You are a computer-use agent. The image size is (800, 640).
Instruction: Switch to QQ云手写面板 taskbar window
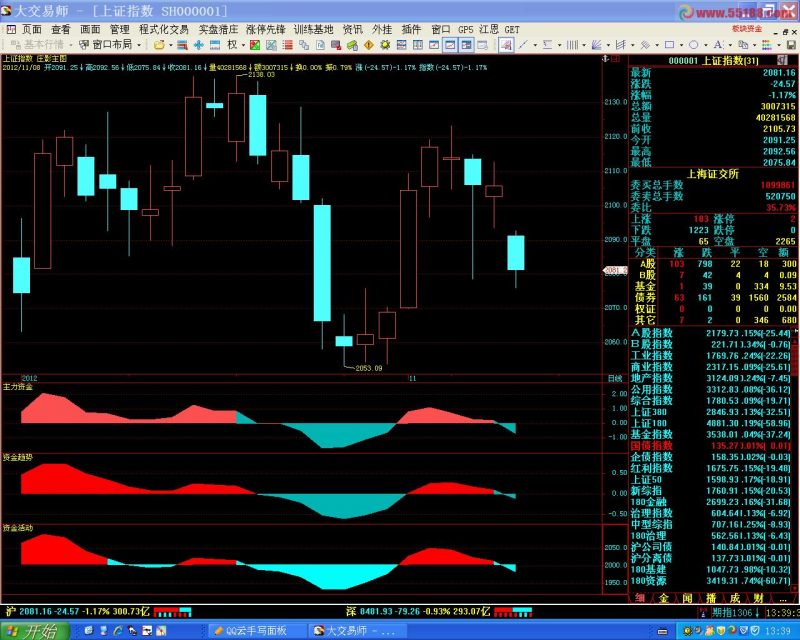257,631
